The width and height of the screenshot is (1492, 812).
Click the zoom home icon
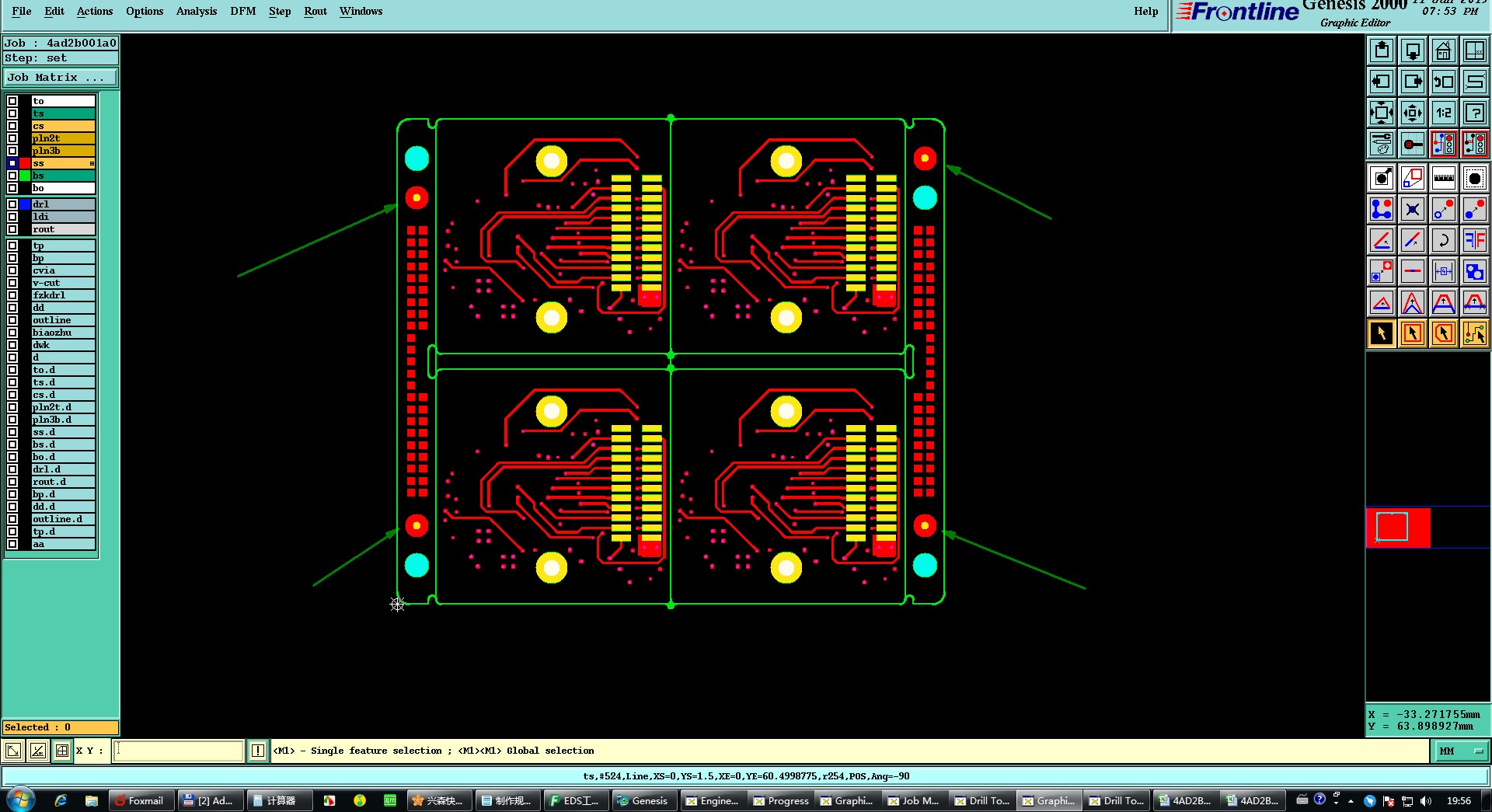pyautogui.click(x=1444, y=51)
